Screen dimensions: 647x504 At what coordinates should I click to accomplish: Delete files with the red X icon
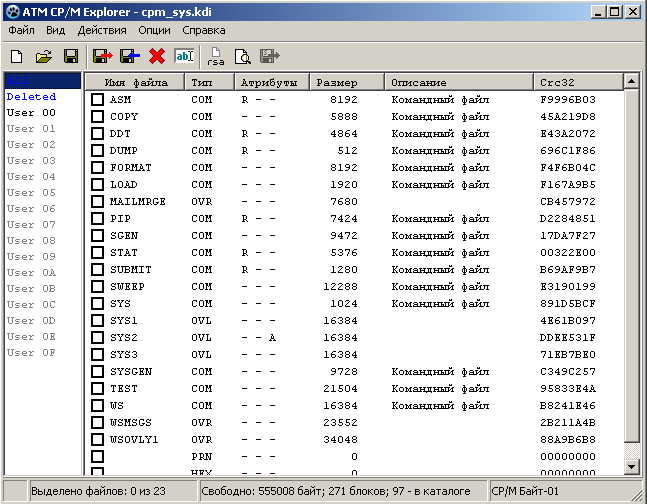pos(157,56)
